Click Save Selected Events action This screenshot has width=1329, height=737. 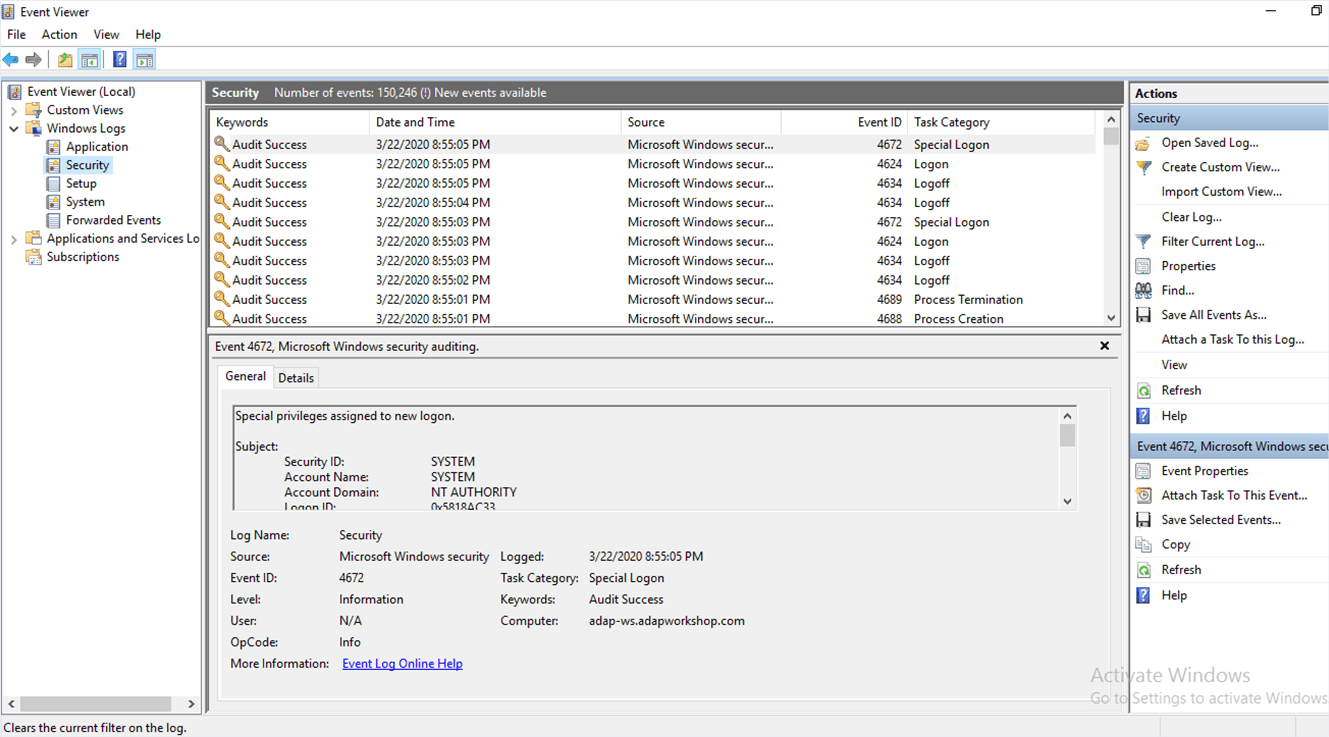1221,520
